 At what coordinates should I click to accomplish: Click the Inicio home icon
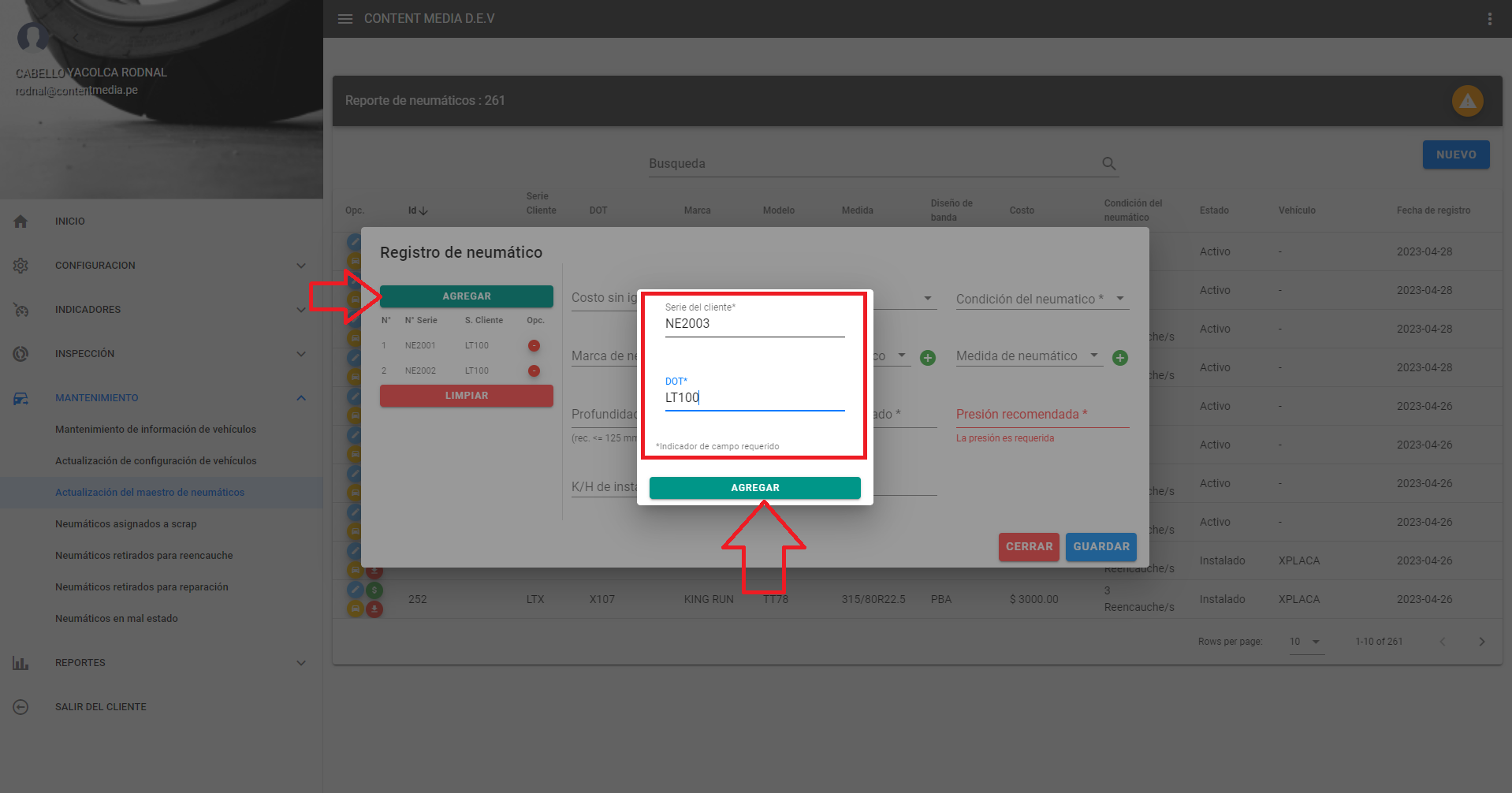coord(21,222)
